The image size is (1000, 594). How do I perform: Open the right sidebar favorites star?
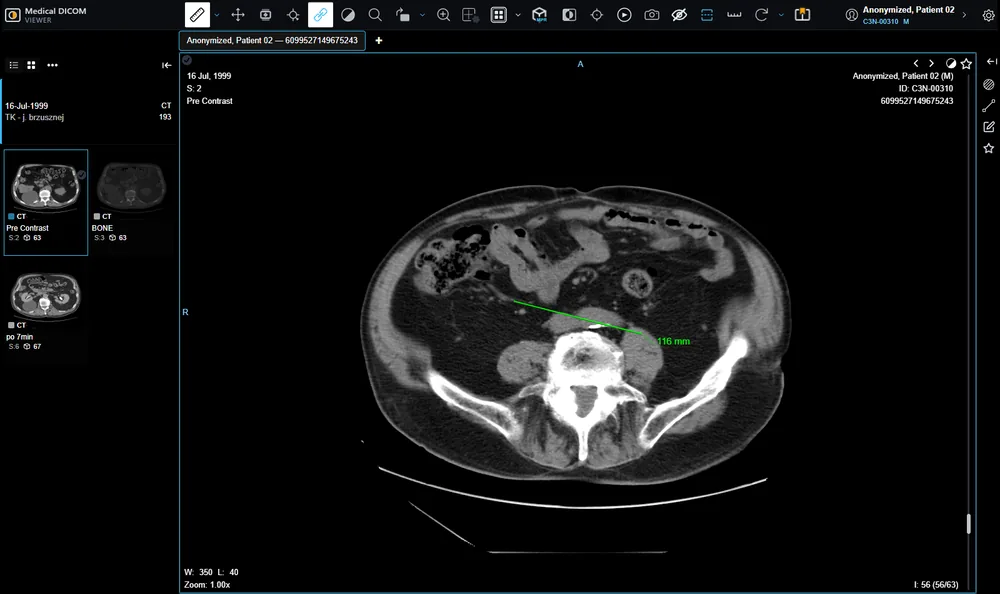(989, 148)
